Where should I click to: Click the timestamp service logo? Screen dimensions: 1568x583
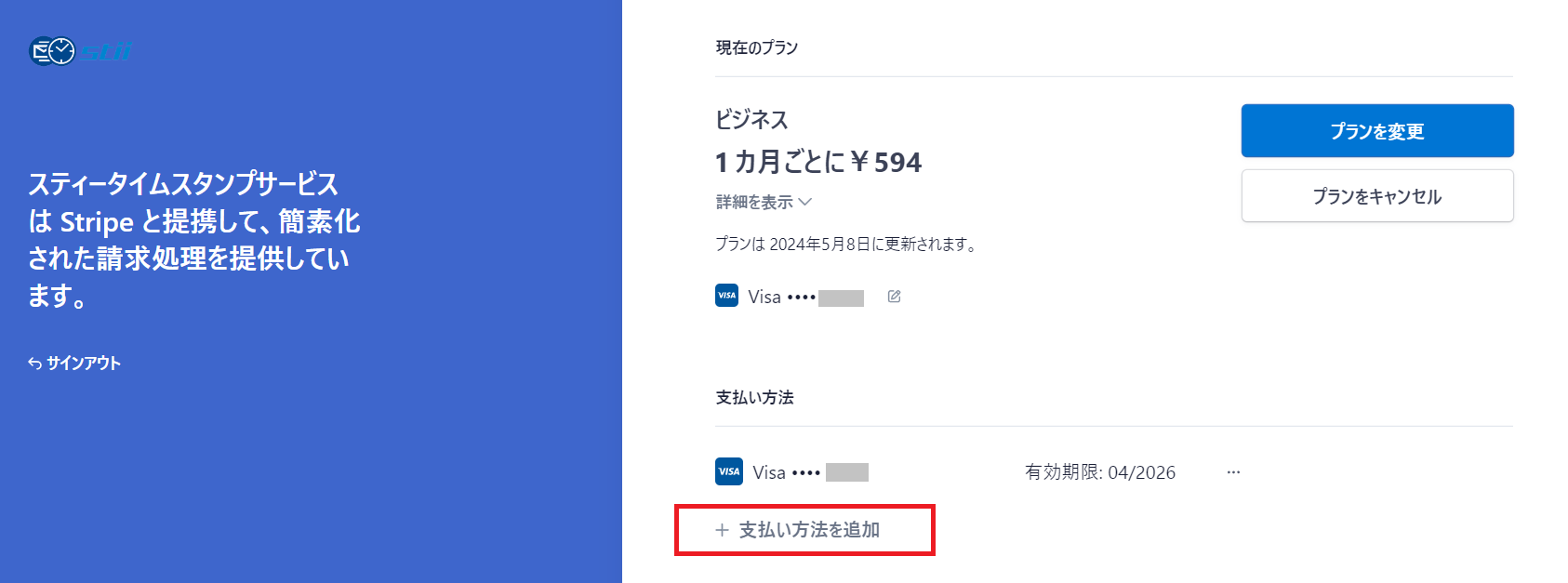[x=80, y=51]
